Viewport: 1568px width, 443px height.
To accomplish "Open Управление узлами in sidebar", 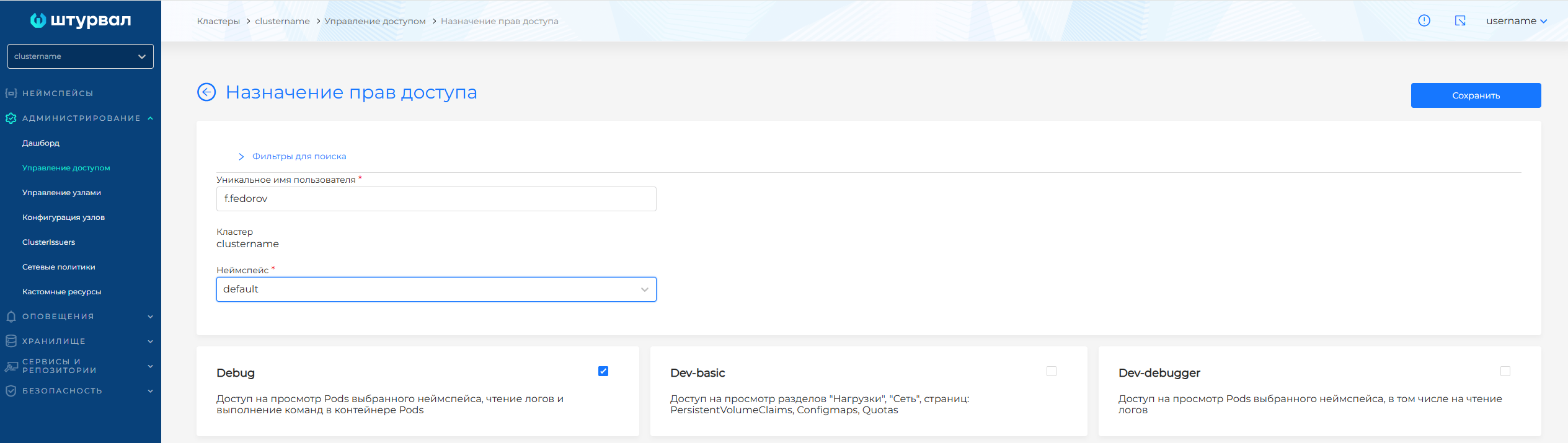I will (61, 193).
